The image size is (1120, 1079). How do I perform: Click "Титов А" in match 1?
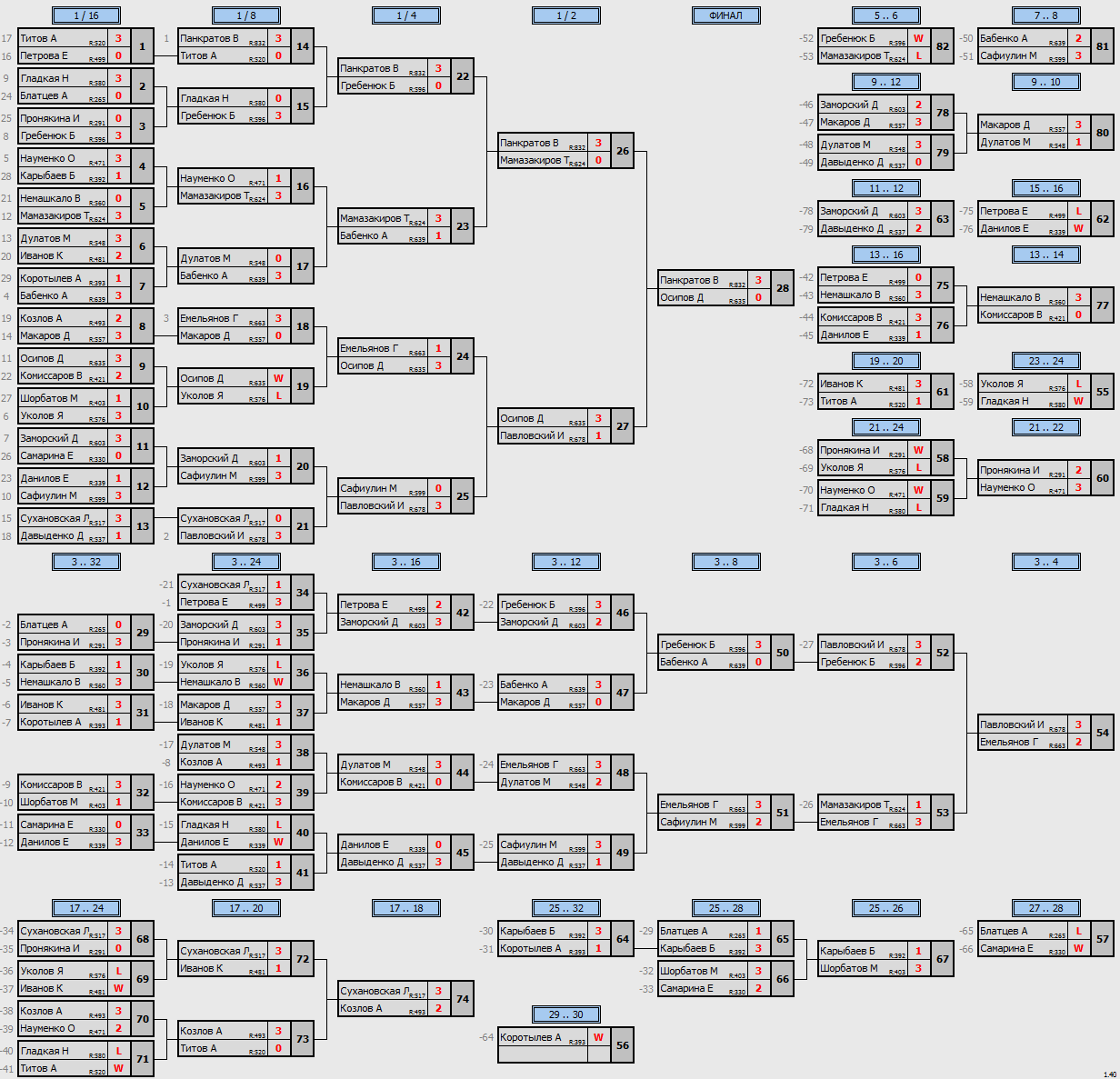38,38
